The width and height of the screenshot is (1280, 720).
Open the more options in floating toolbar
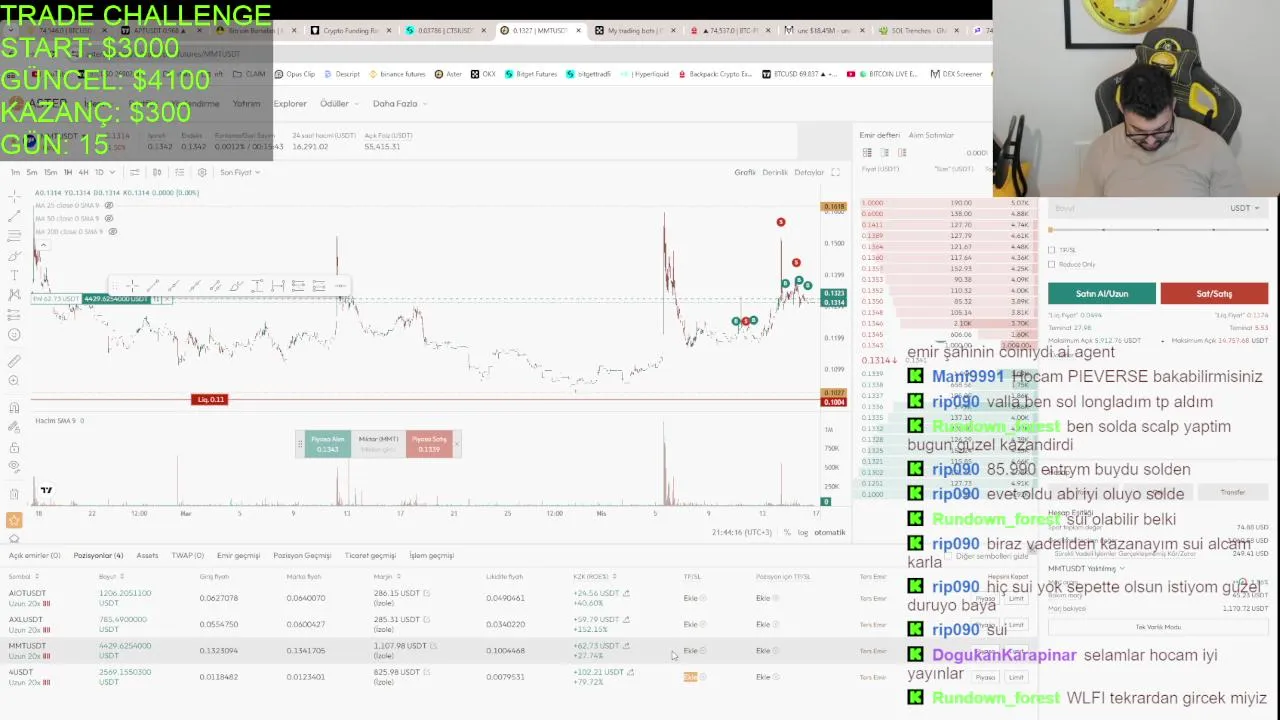(x=340, y=286)
